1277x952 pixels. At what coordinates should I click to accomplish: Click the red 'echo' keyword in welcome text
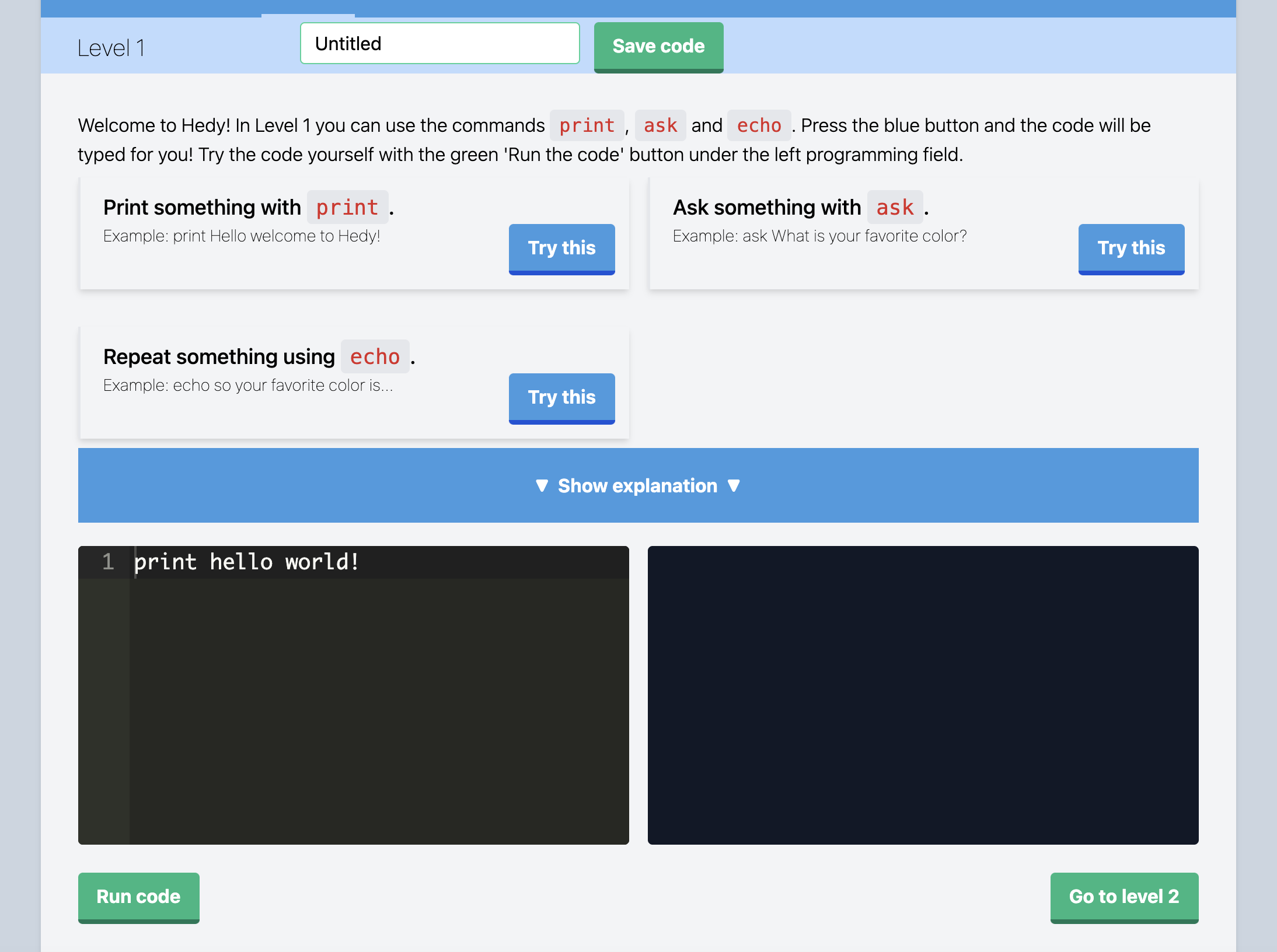click(x=758, y=126)
